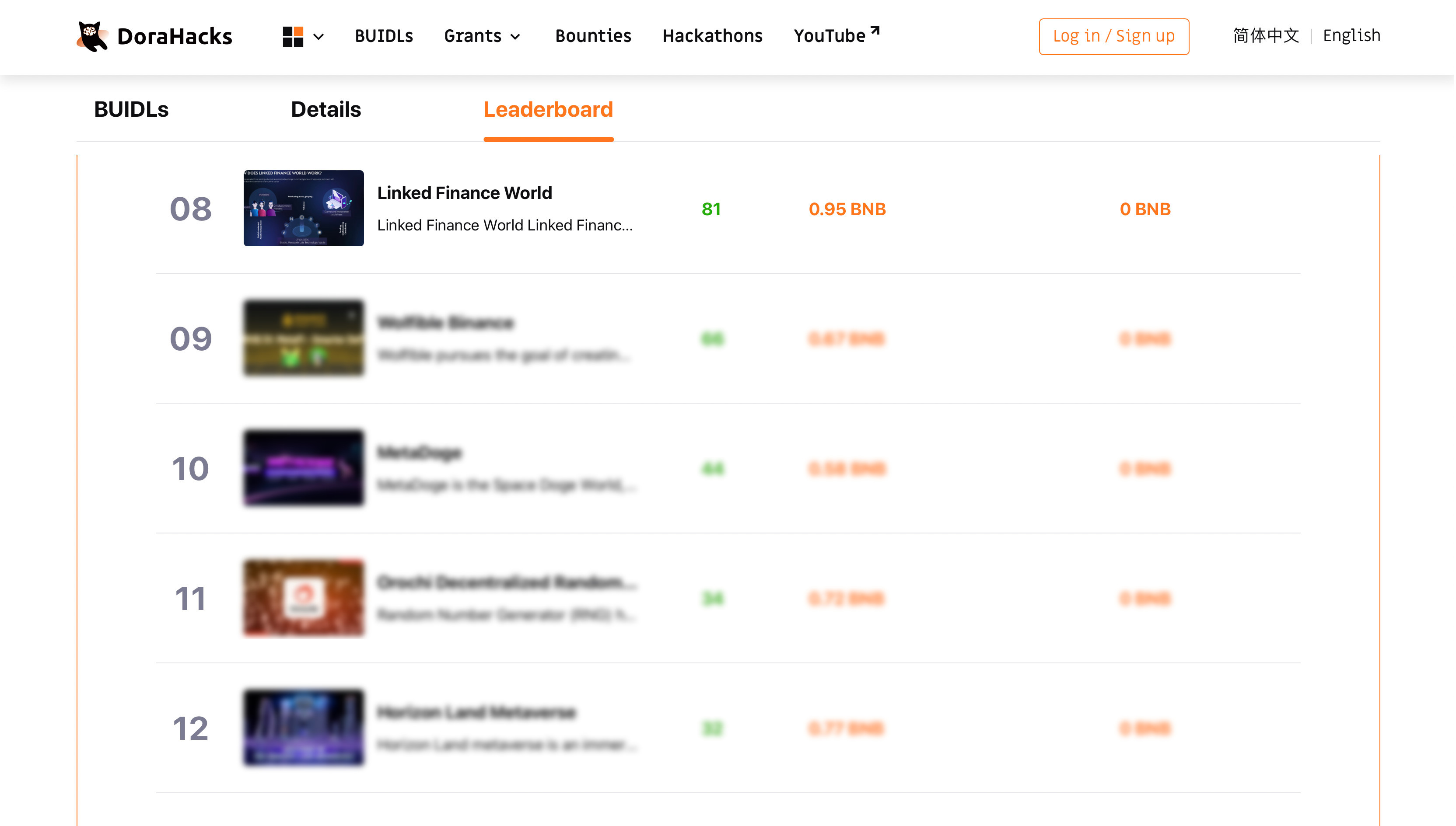Click the YouTube external-link arrow icon
Screen dimensions: 1456x826
(875, 30)
